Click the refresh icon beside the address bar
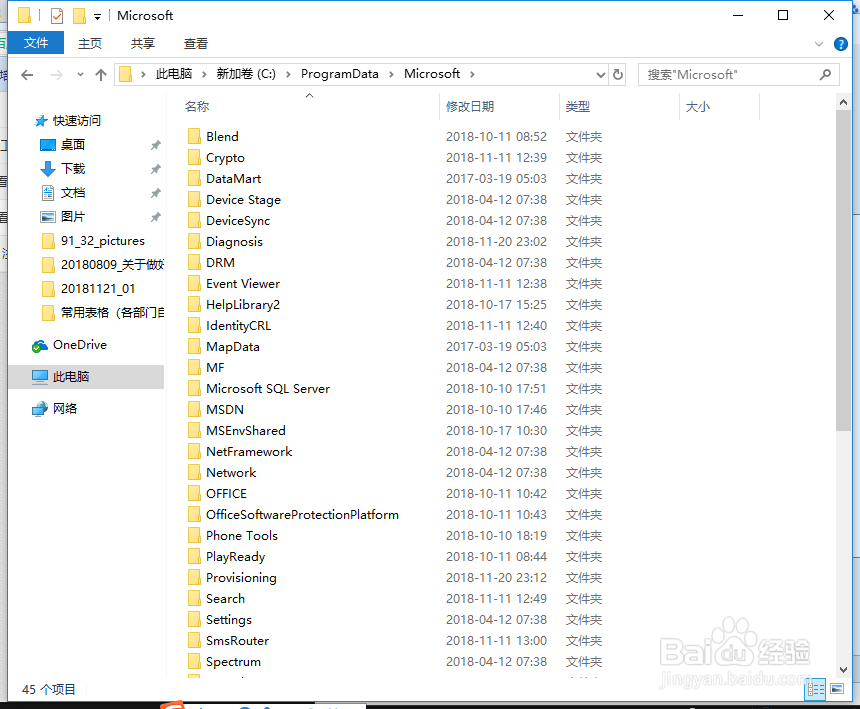The image size is (860, 709). pyautogui.click(x=618, y=74)
